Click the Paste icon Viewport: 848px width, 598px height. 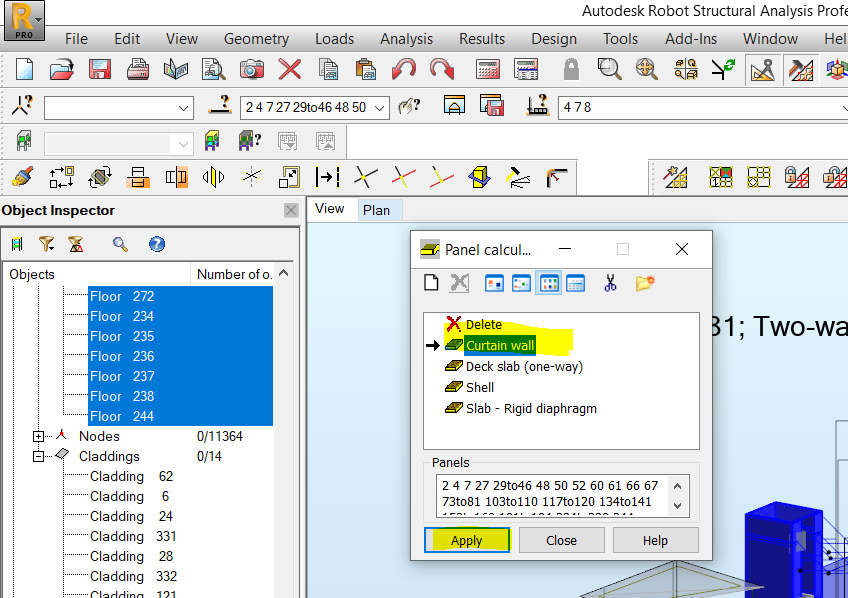point(366,69)
